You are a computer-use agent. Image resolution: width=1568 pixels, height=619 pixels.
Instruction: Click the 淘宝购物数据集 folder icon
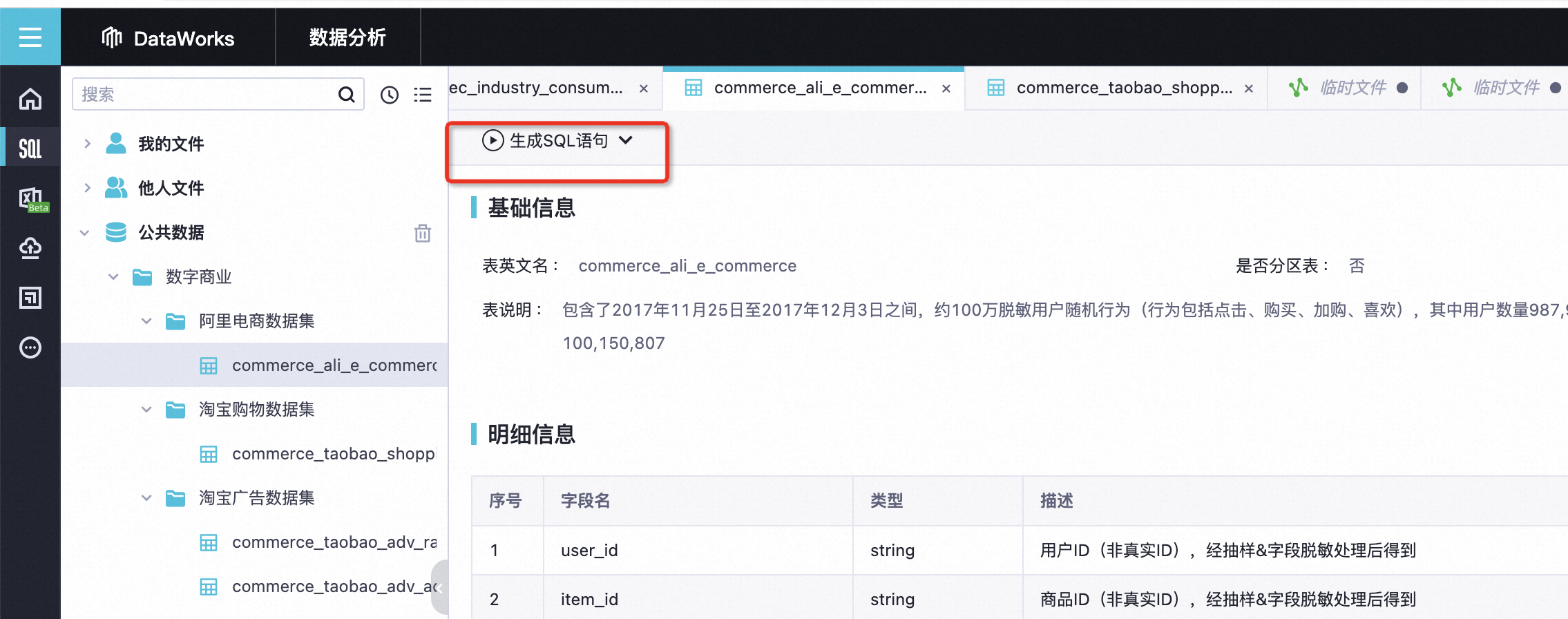(175, 410)
